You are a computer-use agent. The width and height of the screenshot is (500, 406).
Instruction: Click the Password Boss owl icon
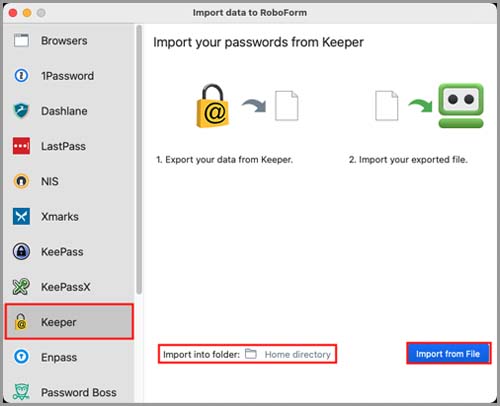[x=21, y=392]
